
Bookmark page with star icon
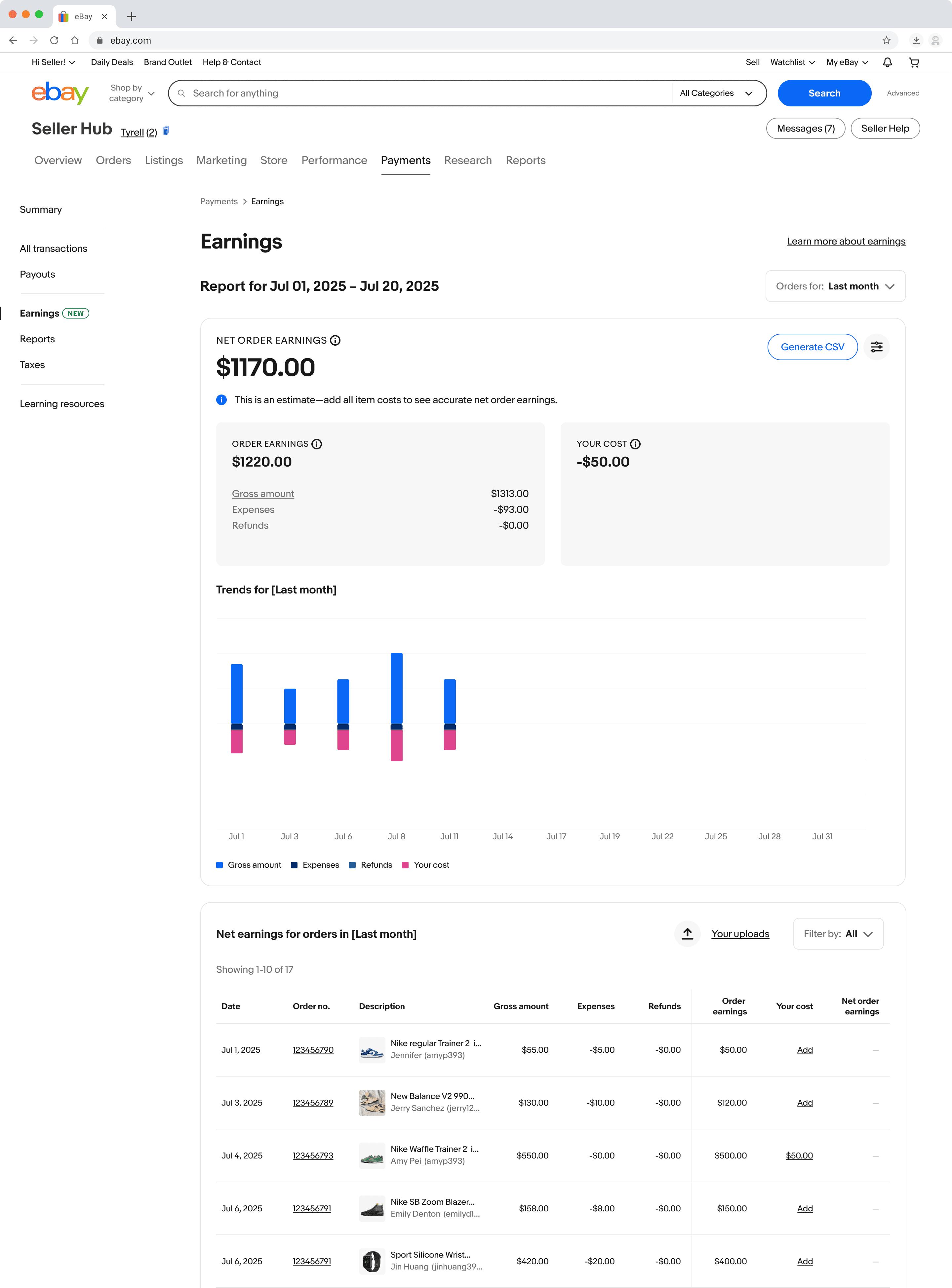tap(886, 40)
